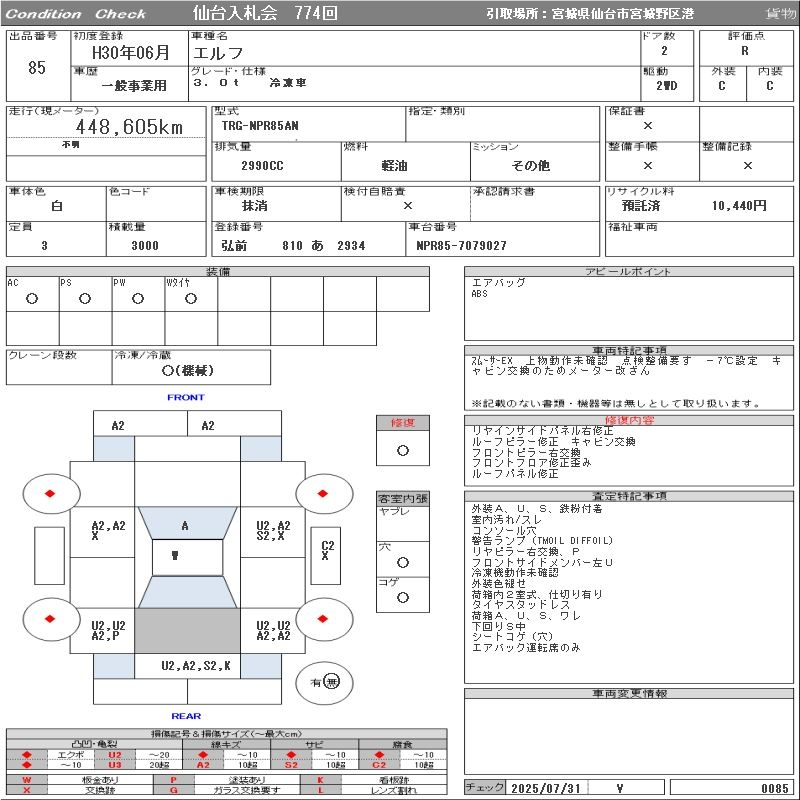Click the red K legend label
Image resolution: width=800 pixels, height=800 pixels.
click(x=320, y=780)
